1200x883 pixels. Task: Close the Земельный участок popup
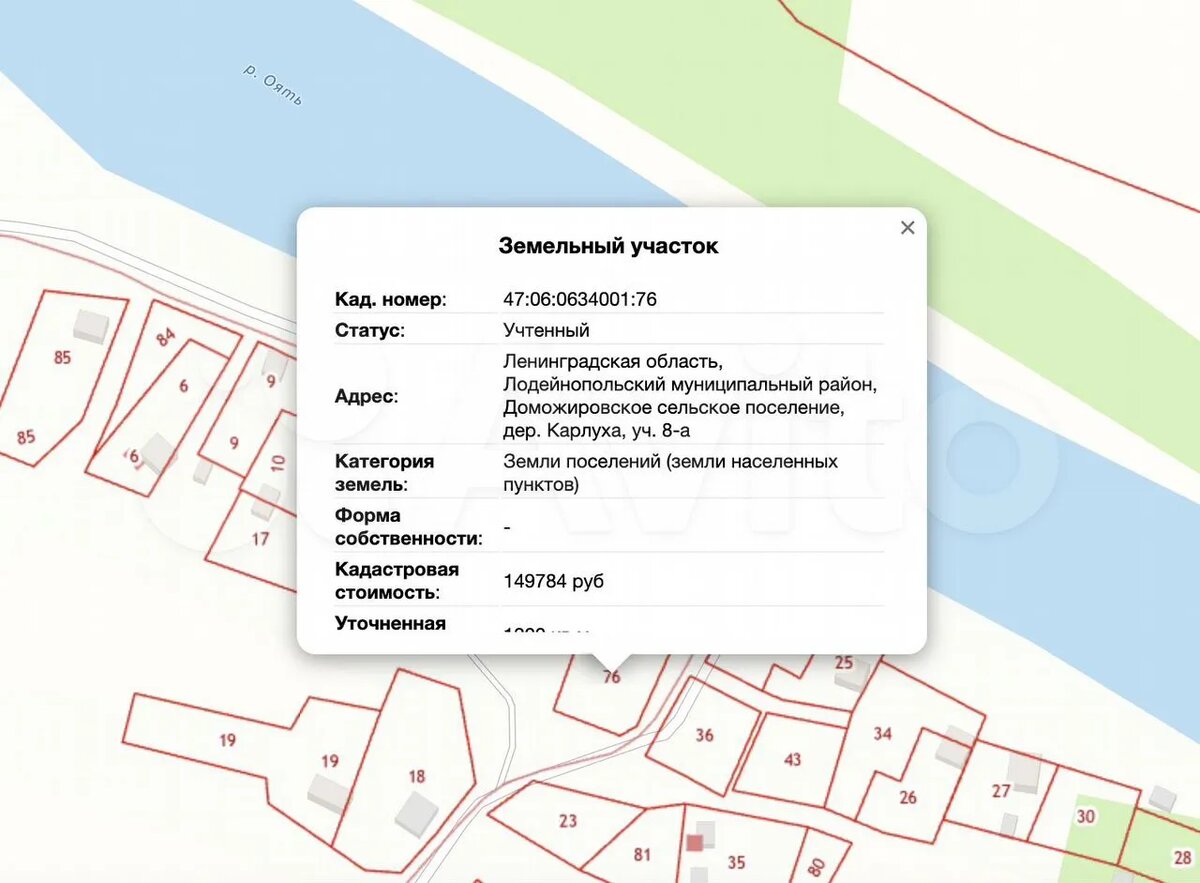coord(907,228)
